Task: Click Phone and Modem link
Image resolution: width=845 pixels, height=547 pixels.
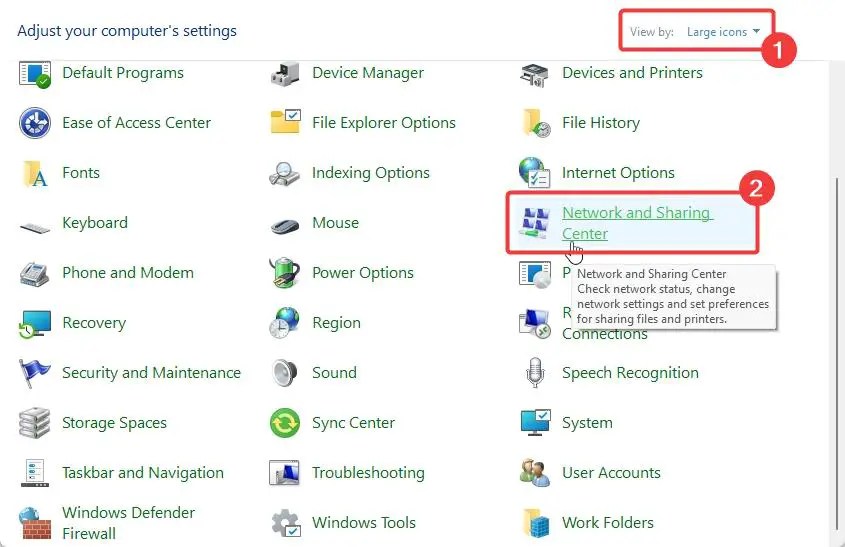Action: (x=128, y=273)
